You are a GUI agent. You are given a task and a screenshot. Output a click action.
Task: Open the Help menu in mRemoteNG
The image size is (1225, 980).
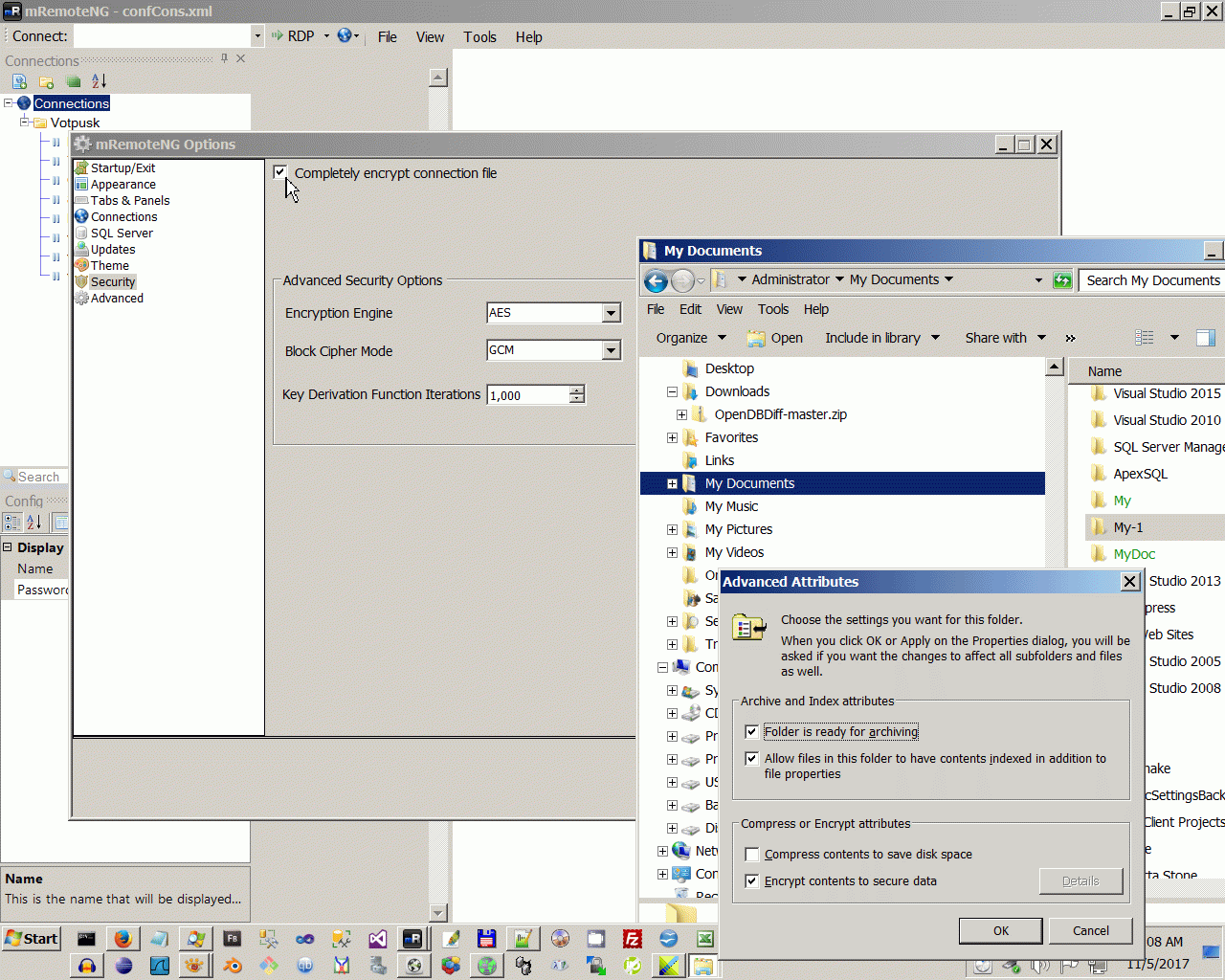[x=528, y=36]
